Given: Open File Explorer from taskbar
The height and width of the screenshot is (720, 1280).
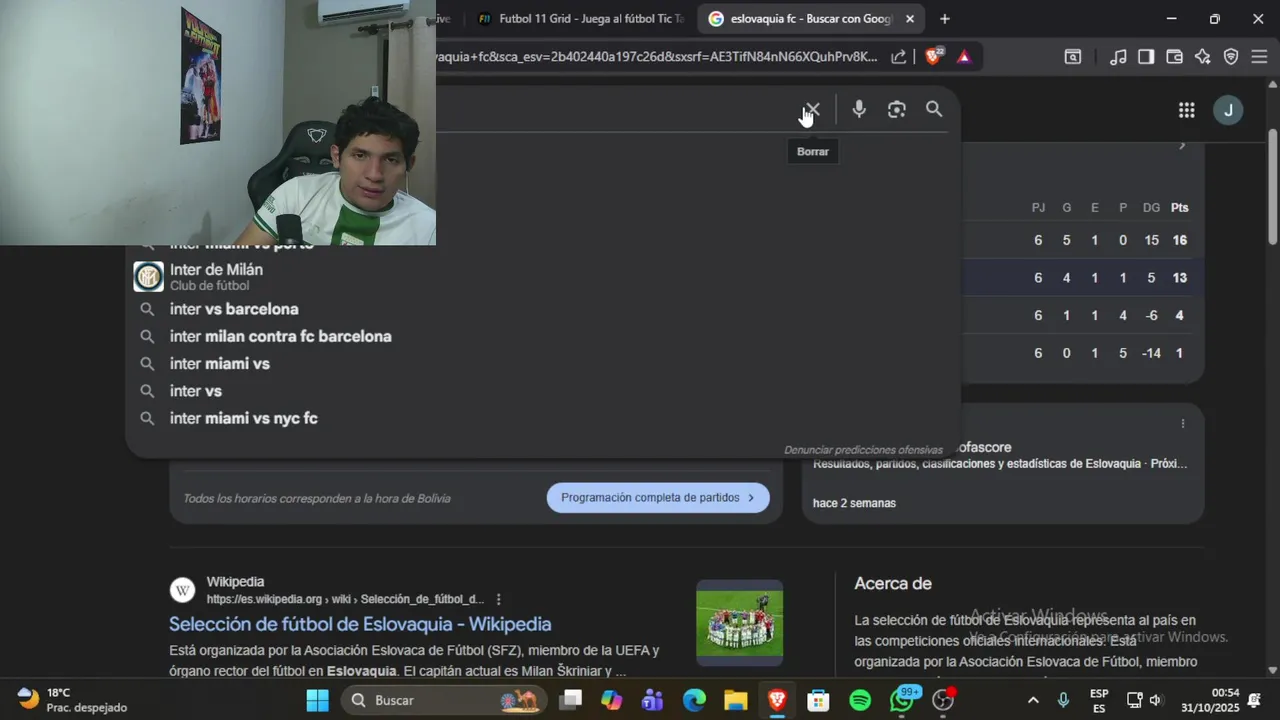Looking at the screenshot, I should click(x=735, y=700).
